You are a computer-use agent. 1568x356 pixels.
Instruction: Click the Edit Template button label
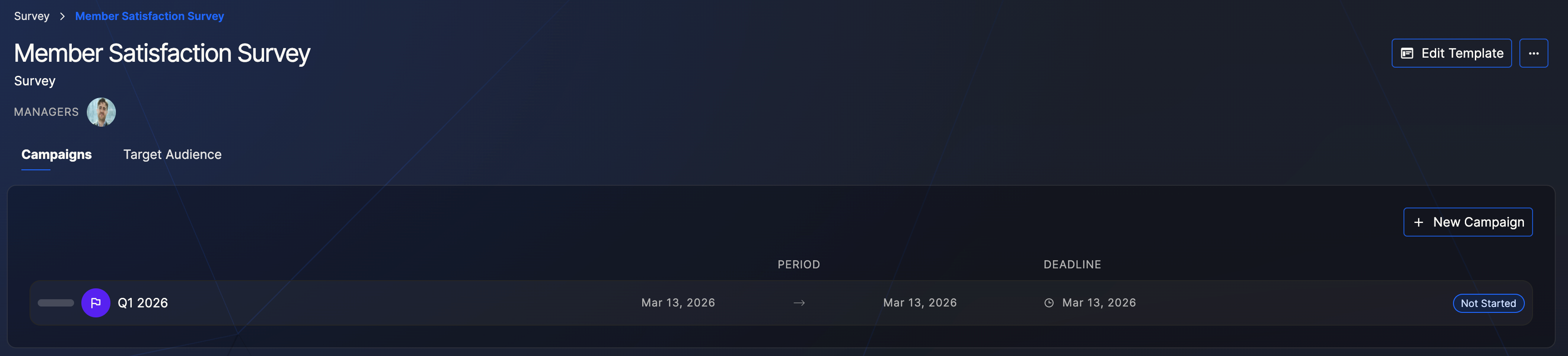[x=1462, y=54]
